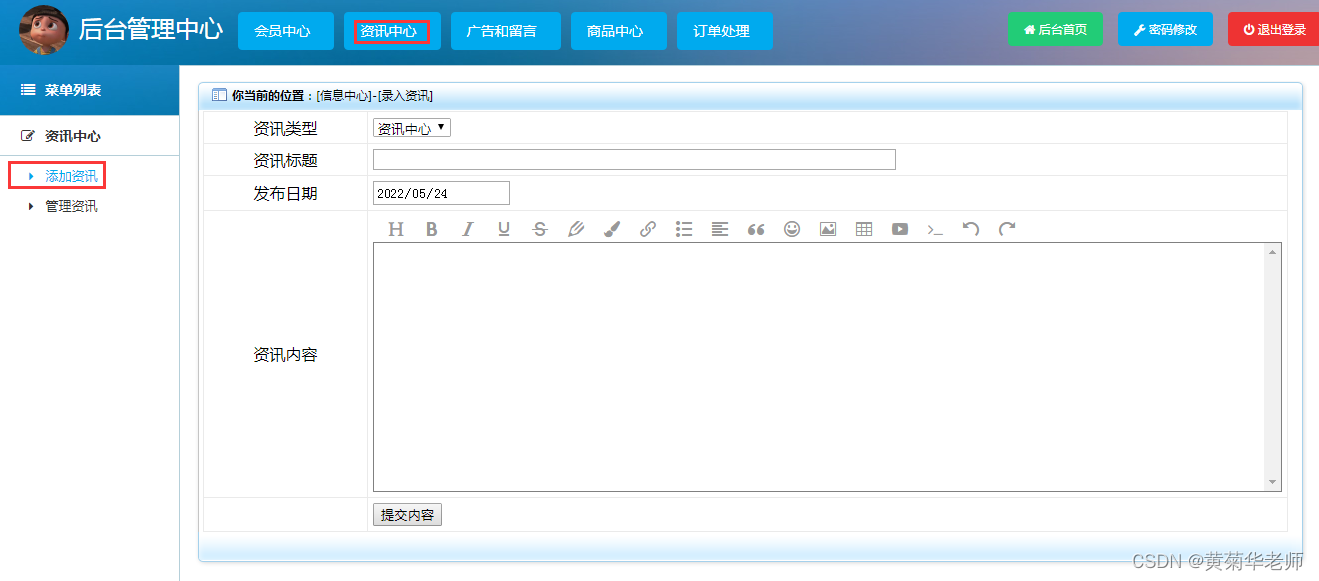
Task: Click the avatar logo in header
Action: click(x=44, y=30)
